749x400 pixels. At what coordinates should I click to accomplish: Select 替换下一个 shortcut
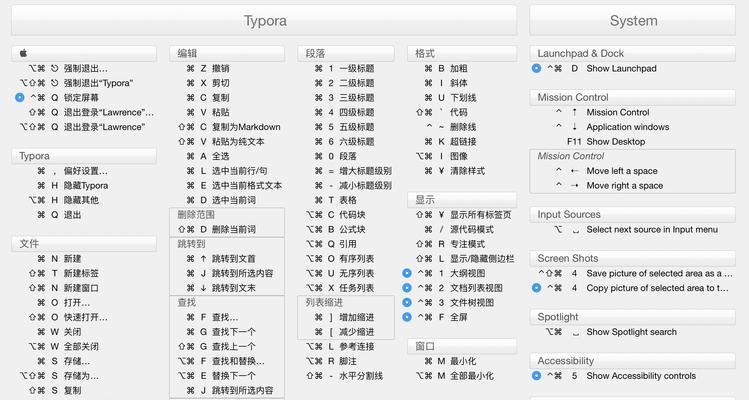[217, 376]
